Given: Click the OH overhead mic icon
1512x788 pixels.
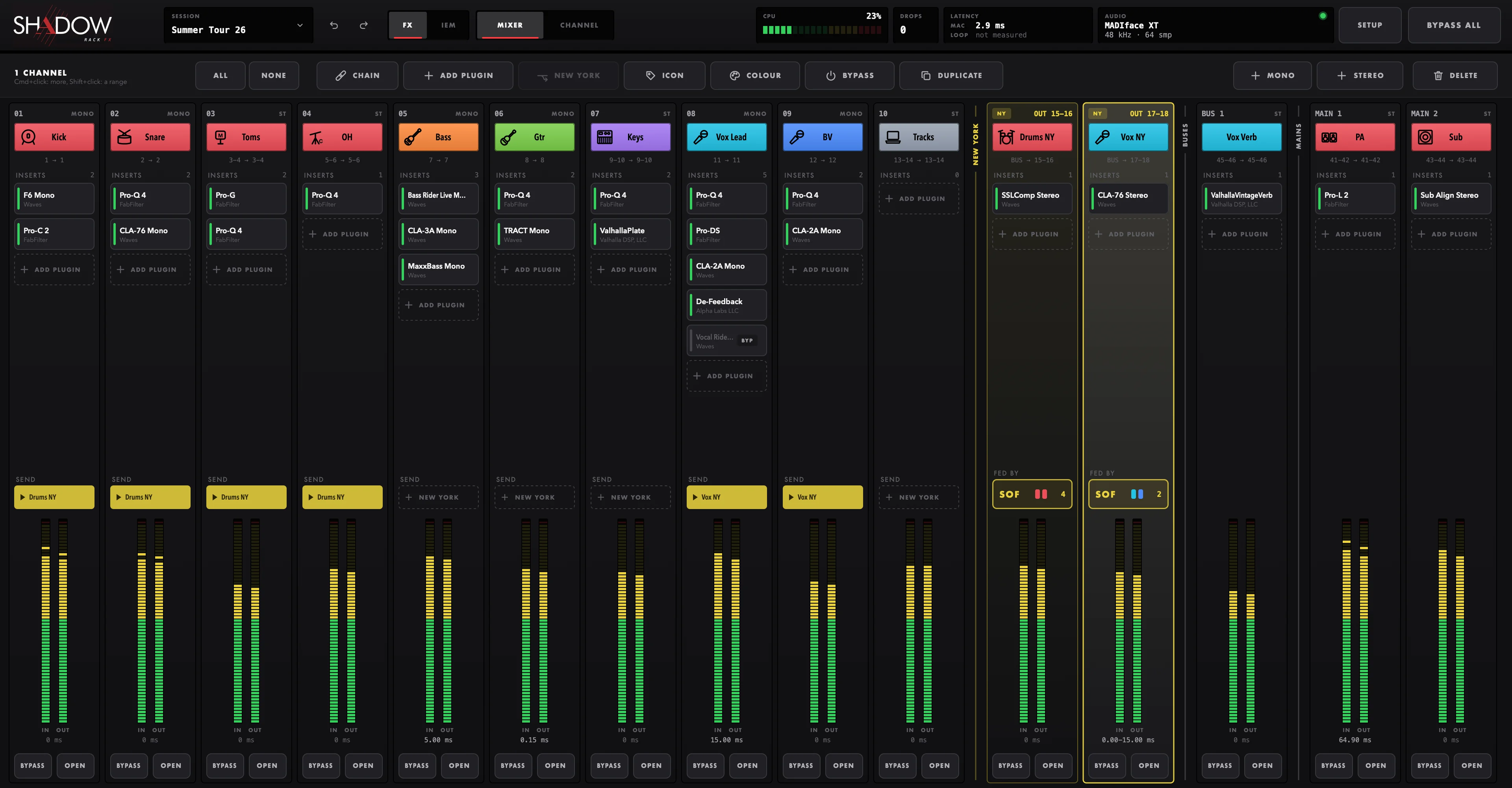Looking at the screenshot, I should 316,137.
